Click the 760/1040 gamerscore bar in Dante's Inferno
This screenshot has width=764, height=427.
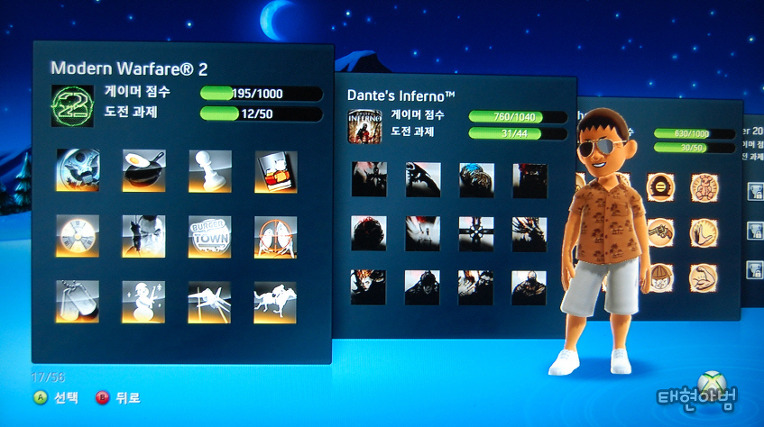point(517,116)
